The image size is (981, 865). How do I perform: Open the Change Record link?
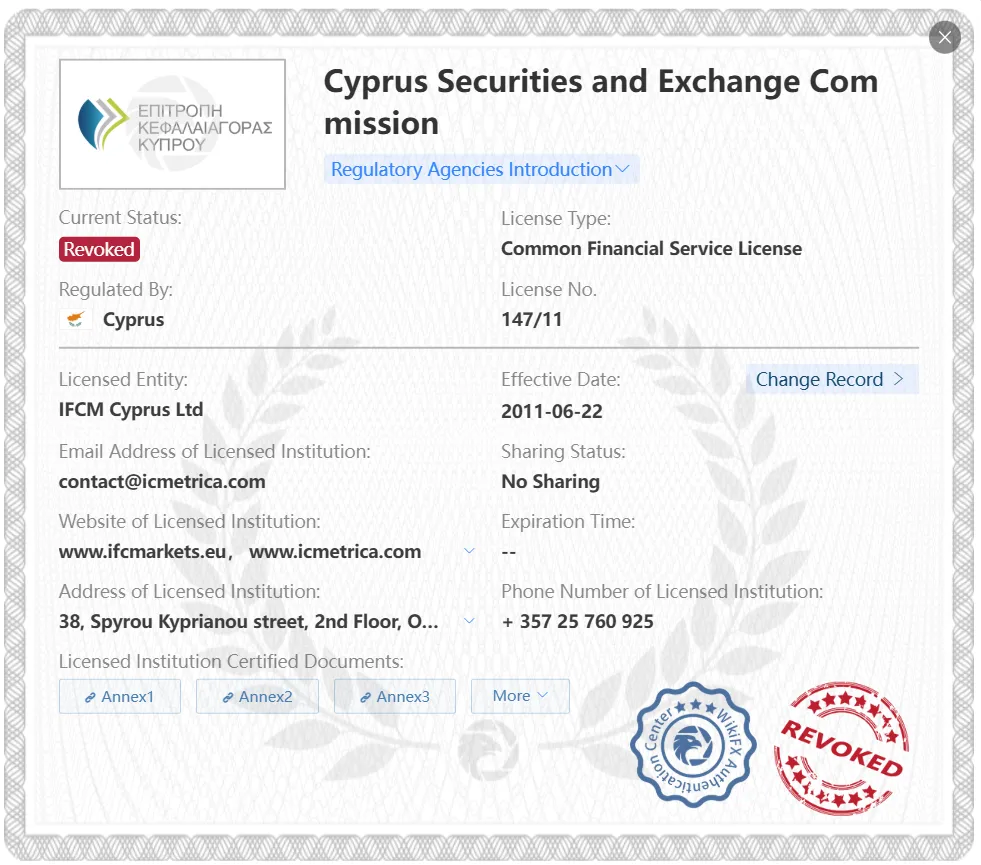click(831, 379)
